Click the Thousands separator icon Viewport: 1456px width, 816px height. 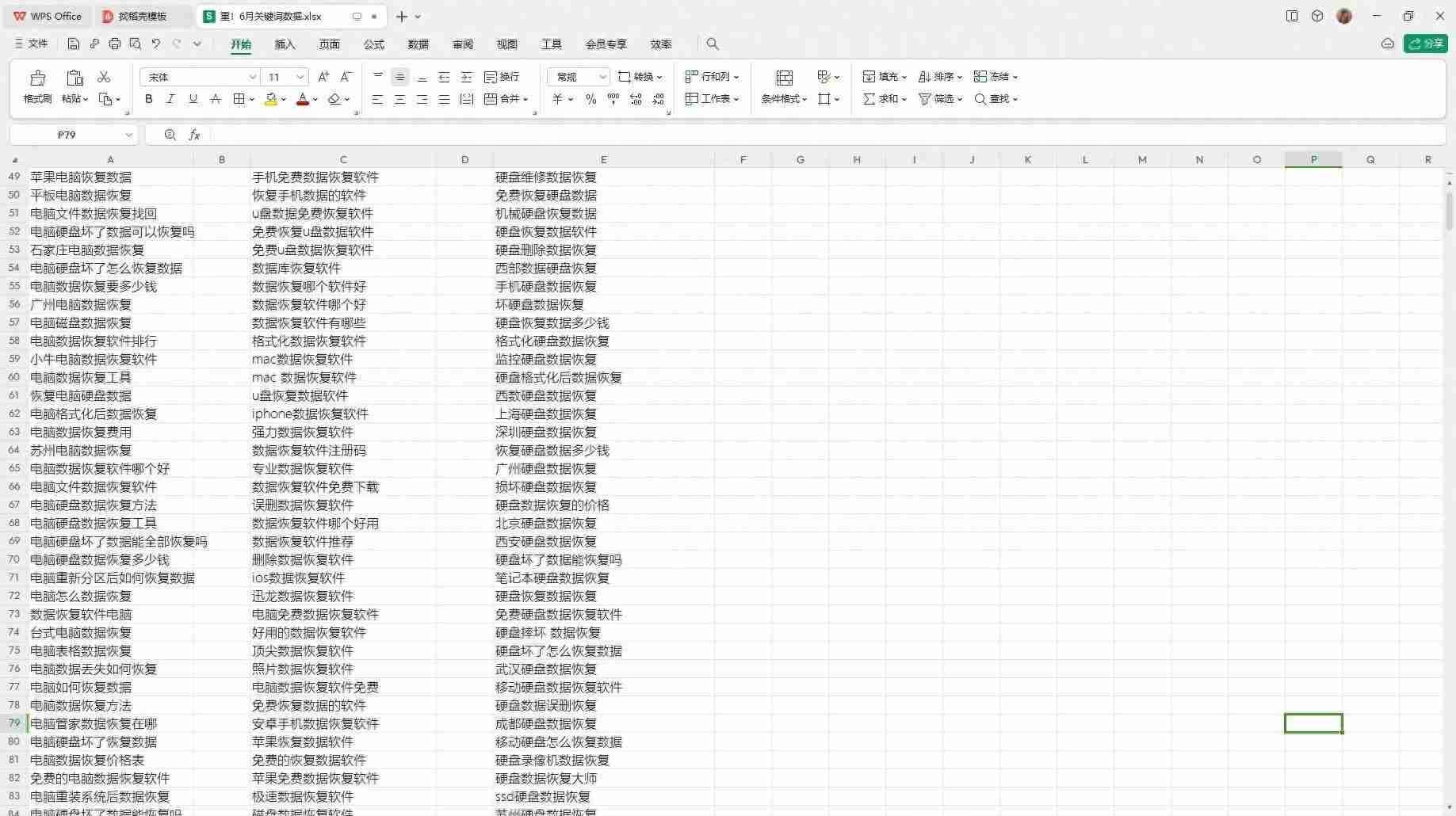(613, 99)
